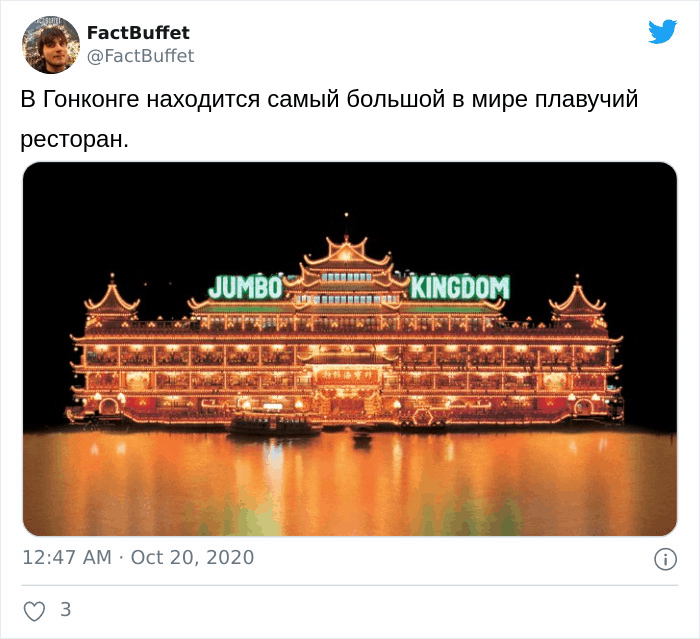Click the like count number 3
The width and height of the screenshot is (700, 639).
[66, 610]
